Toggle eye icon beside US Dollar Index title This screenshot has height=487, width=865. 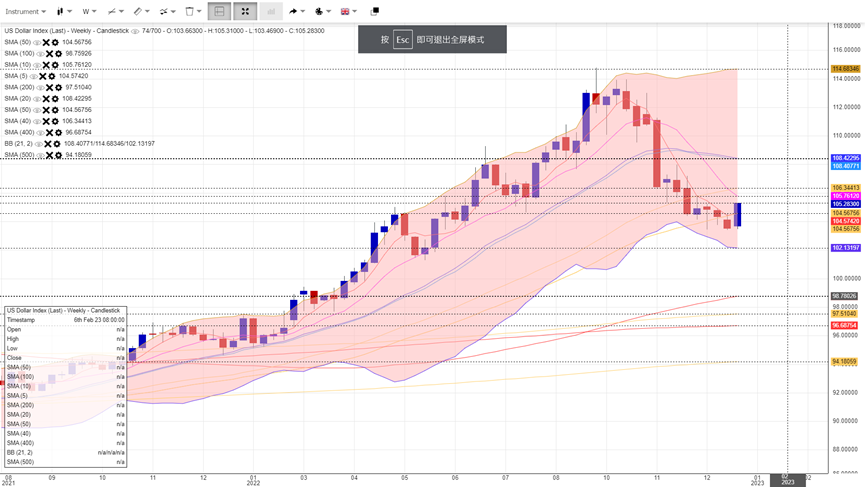135,31
